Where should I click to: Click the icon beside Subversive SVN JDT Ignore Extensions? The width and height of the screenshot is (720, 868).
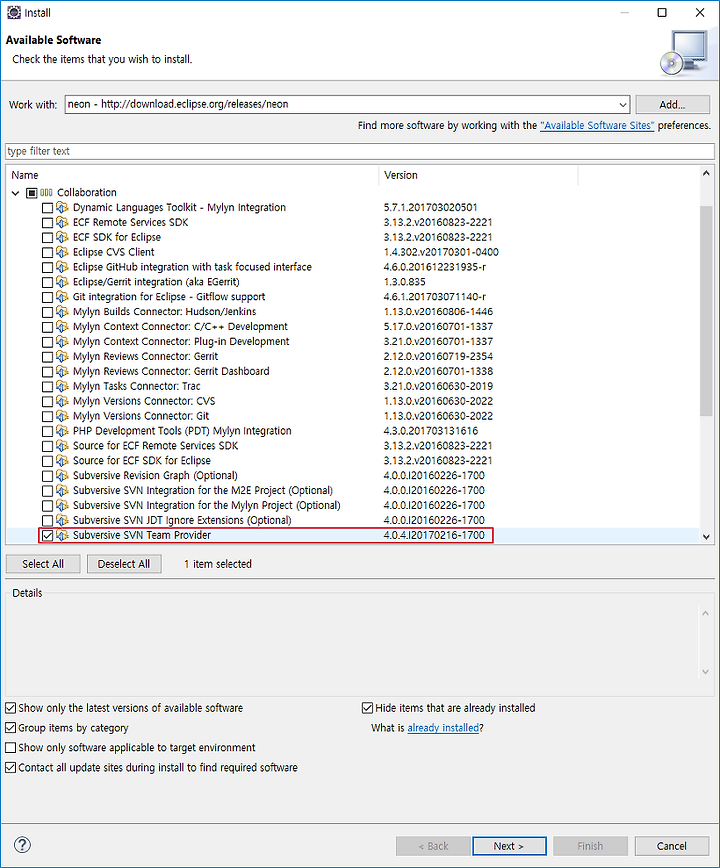63,520
